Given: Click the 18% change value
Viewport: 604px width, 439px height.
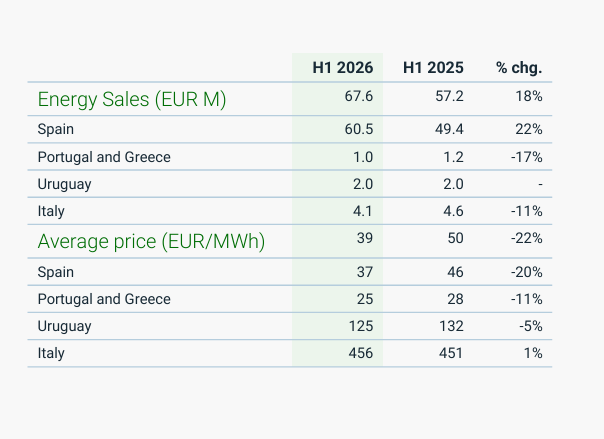Looking at the screenshot, I should [529, 96].
